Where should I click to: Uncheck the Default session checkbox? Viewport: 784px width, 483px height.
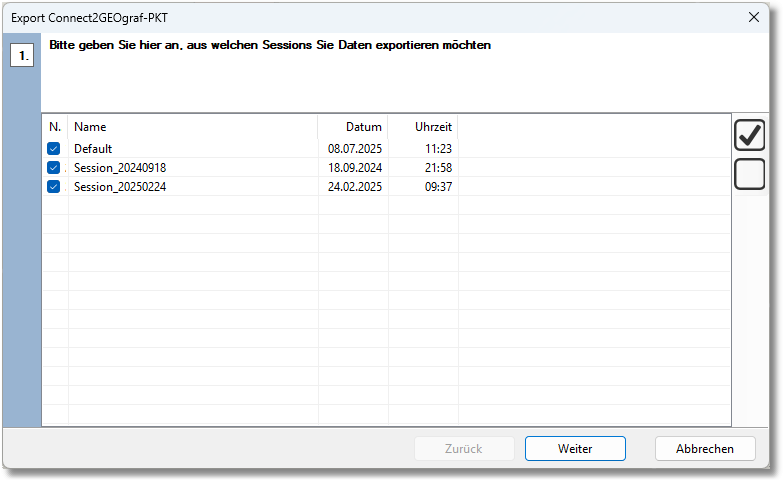tap(54, 149)
